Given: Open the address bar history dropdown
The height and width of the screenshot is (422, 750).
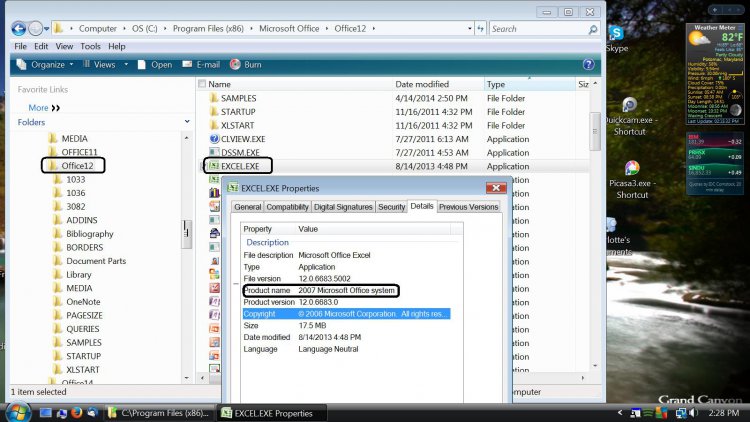Looking at the screenshot, I should [x=470, y=29].
